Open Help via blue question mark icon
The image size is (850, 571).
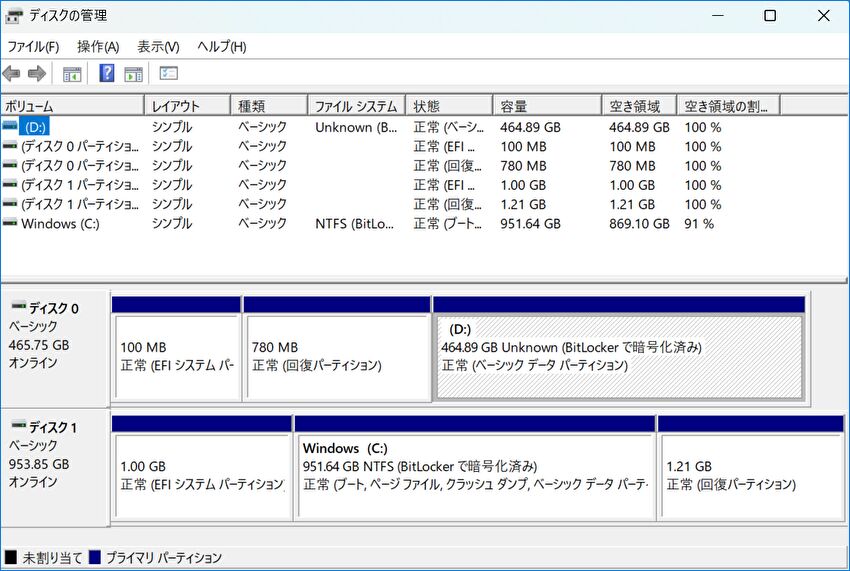[107, 74]
